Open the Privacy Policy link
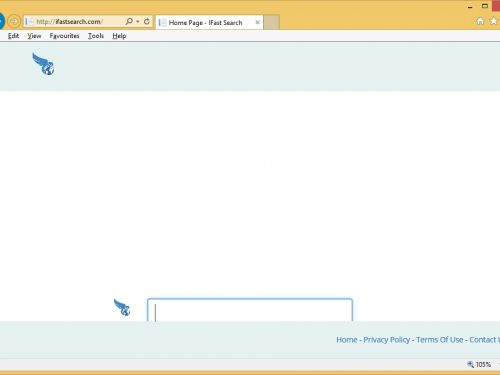The image size is (500, 375). pyautogui.click(x=387, y=340)
